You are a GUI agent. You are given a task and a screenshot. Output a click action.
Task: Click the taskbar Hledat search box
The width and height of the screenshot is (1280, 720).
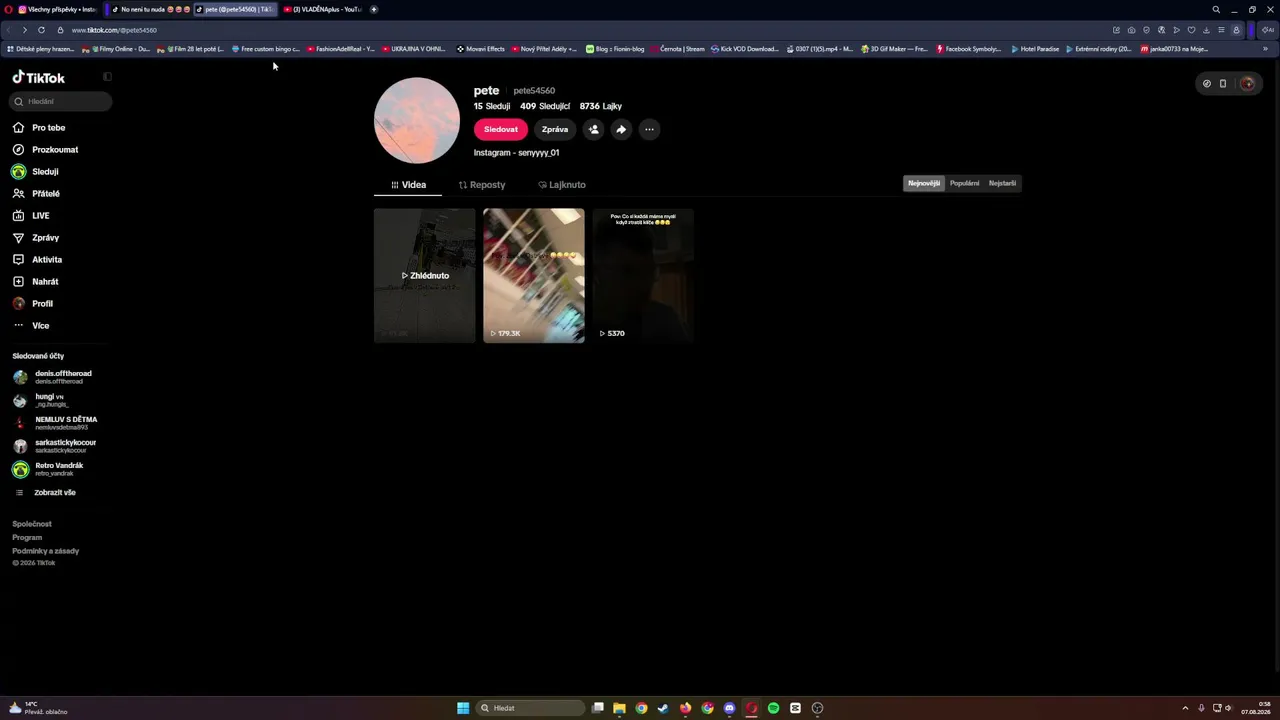[x=531, y=708]
